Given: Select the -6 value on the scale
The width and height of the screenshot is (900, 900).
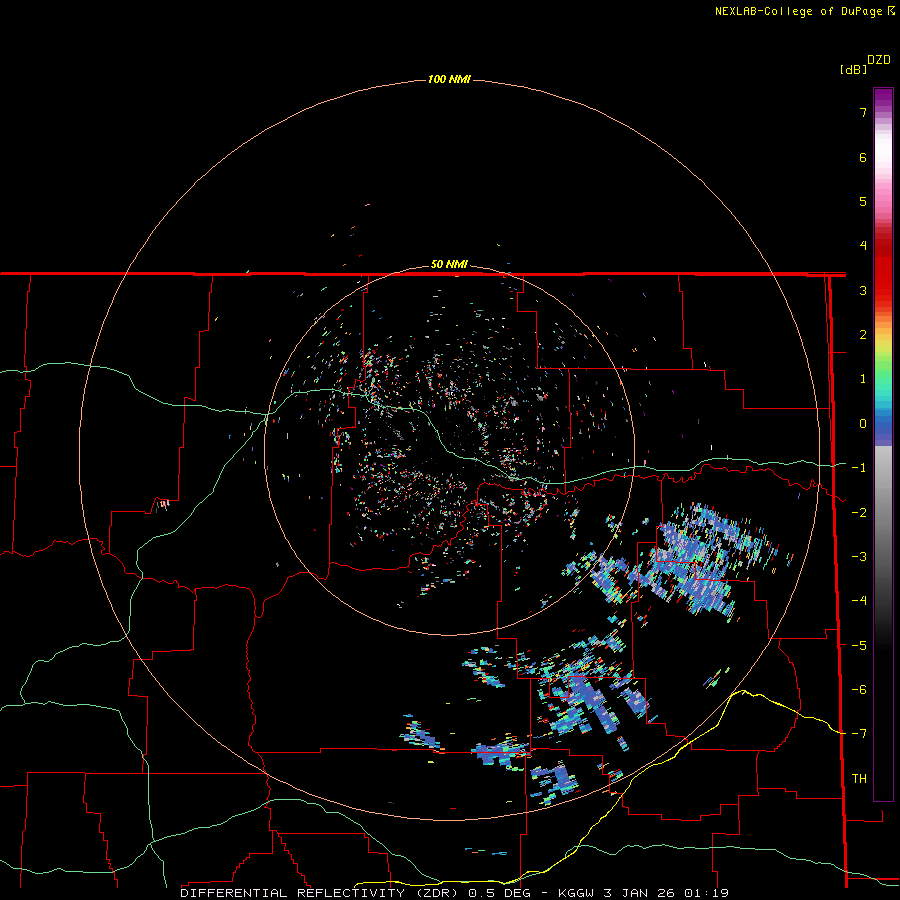Looking at the screenshot, I should [859, 690].
